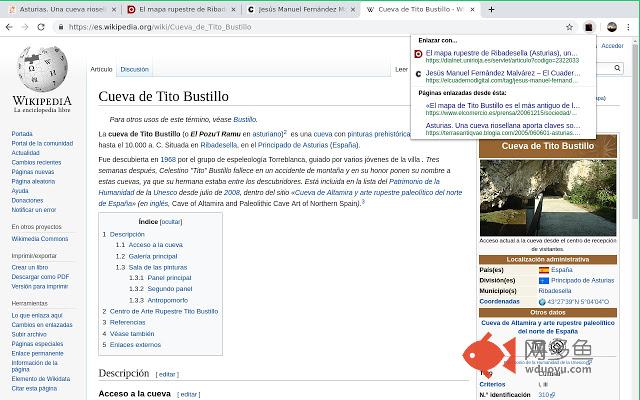Open 'El mapa rupestre de Ribadesella' popup link
The height and width of the screenshot is (400, 640).
(x=501, y=53)
